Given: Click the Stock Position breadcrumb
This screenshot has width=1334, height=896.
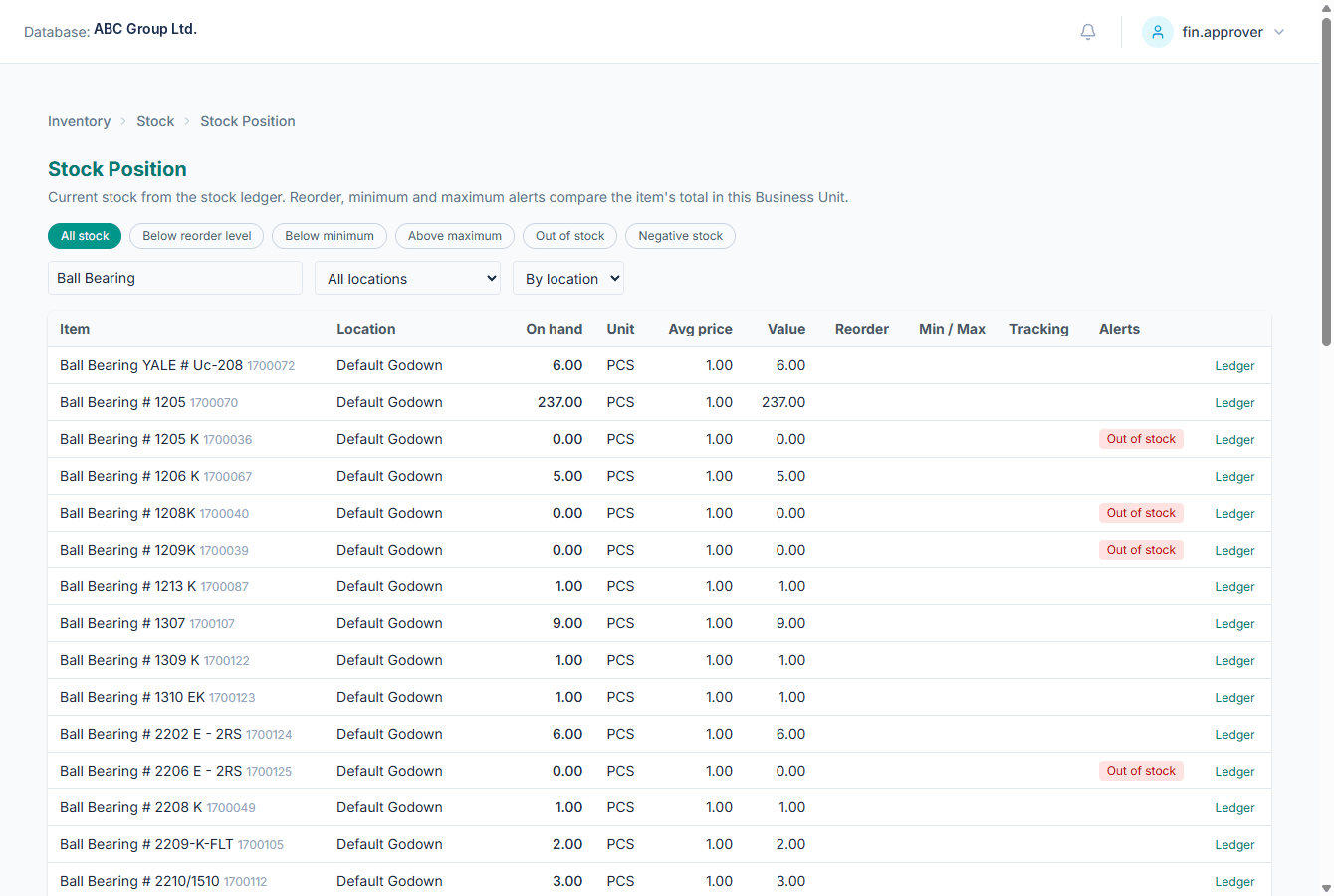Looking at the screenshot, I should point(248,121).
